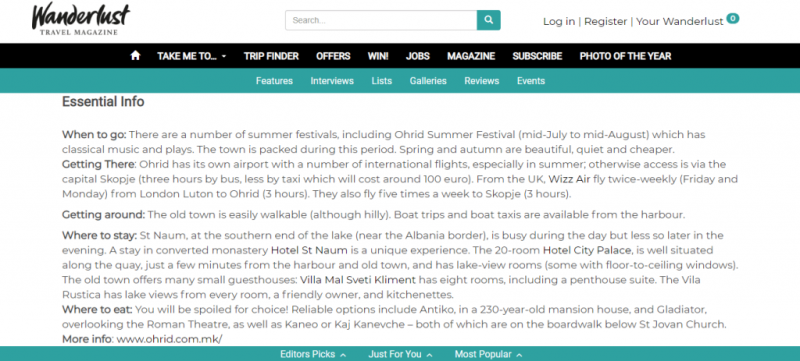Open the Offers menu item

pos(333,56)
